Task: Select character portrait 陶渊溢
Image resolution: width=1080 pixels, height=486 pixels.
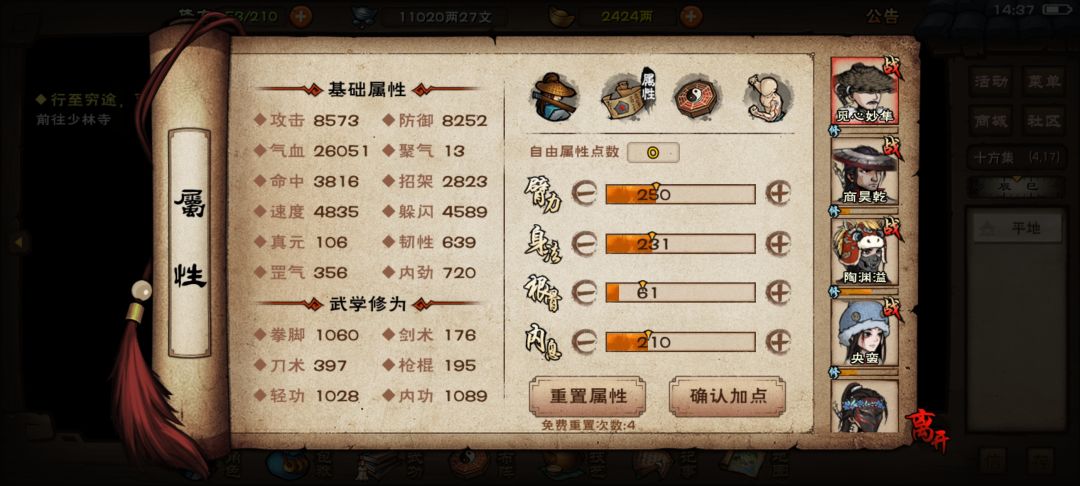Action: tap(864, 253)
